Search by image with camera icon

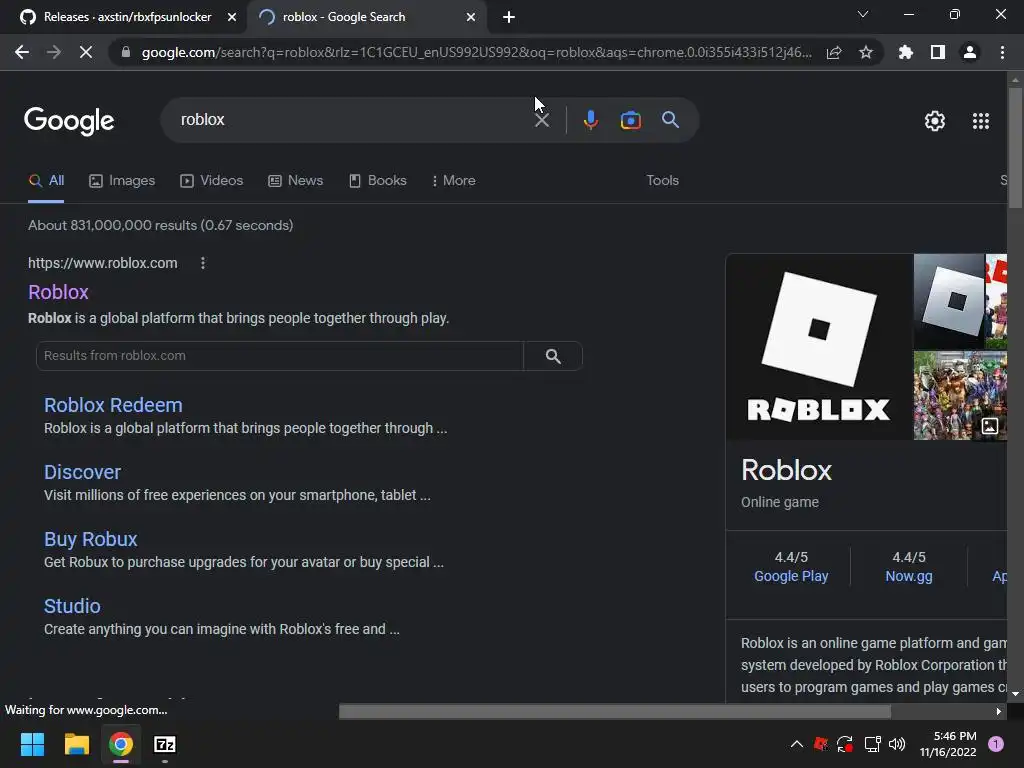(630, 120)
